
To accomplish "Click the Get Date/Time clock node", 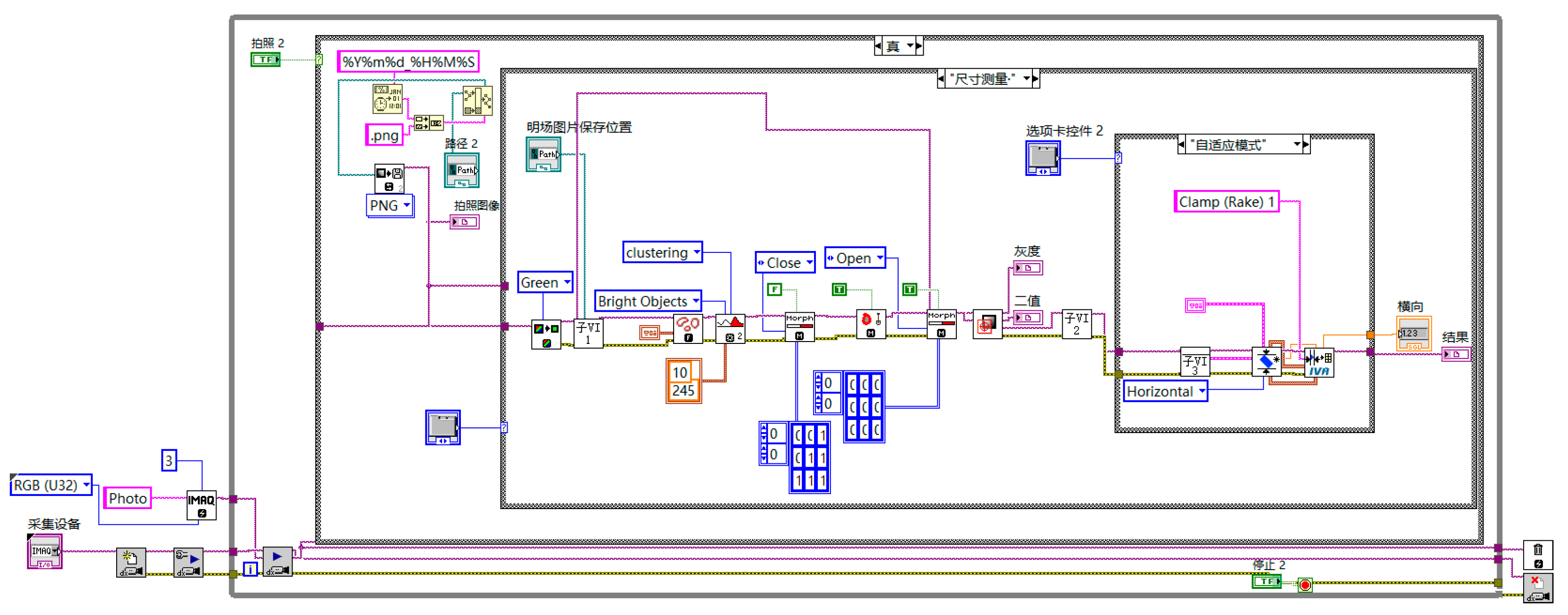I will coord(387,98).
